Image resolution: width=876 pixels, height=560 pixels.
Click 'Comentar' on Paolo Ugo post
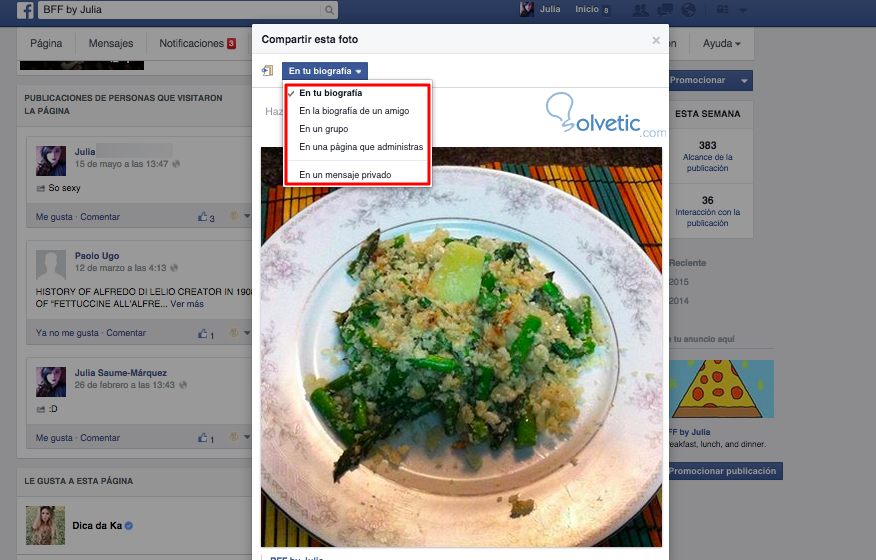126,333
